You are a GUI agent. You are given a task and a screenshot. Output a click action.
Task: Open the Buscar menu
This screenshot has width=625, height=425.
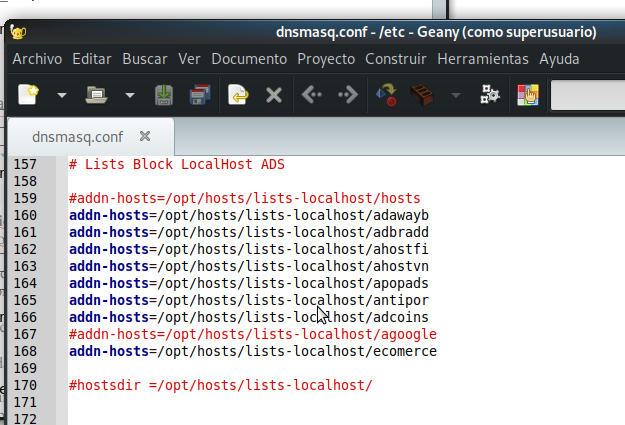click(x=145, y=59)
